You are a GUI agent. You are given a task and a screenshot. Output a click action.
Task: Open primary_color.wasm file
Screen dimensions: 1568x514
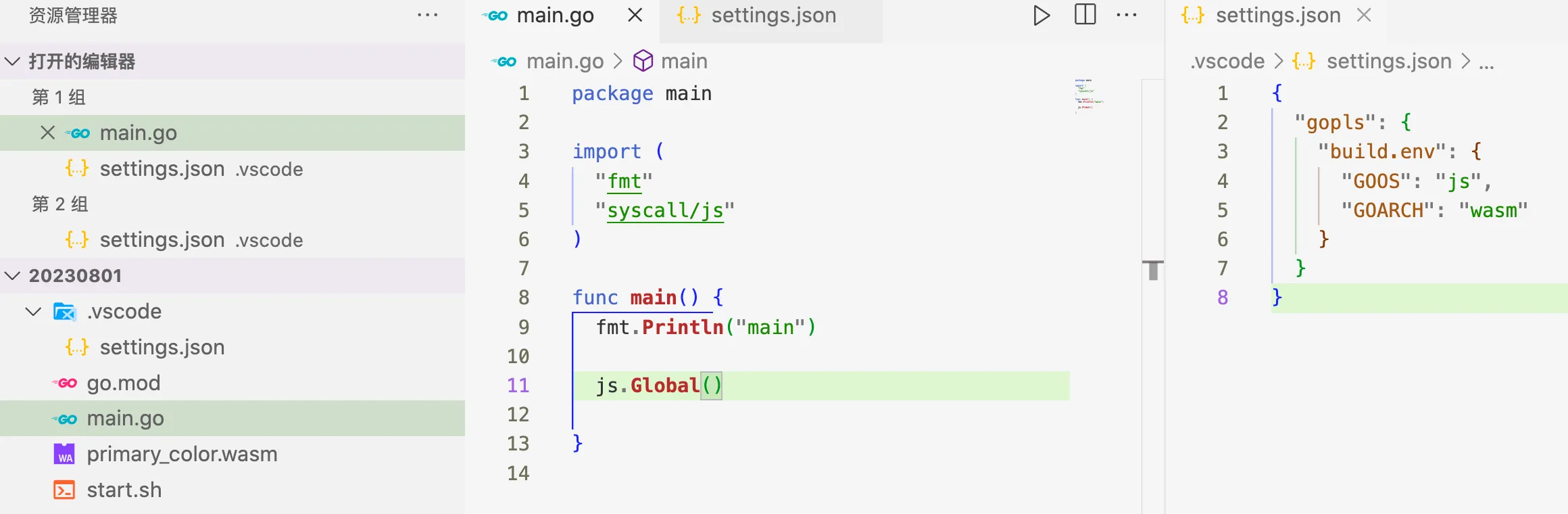182,454
